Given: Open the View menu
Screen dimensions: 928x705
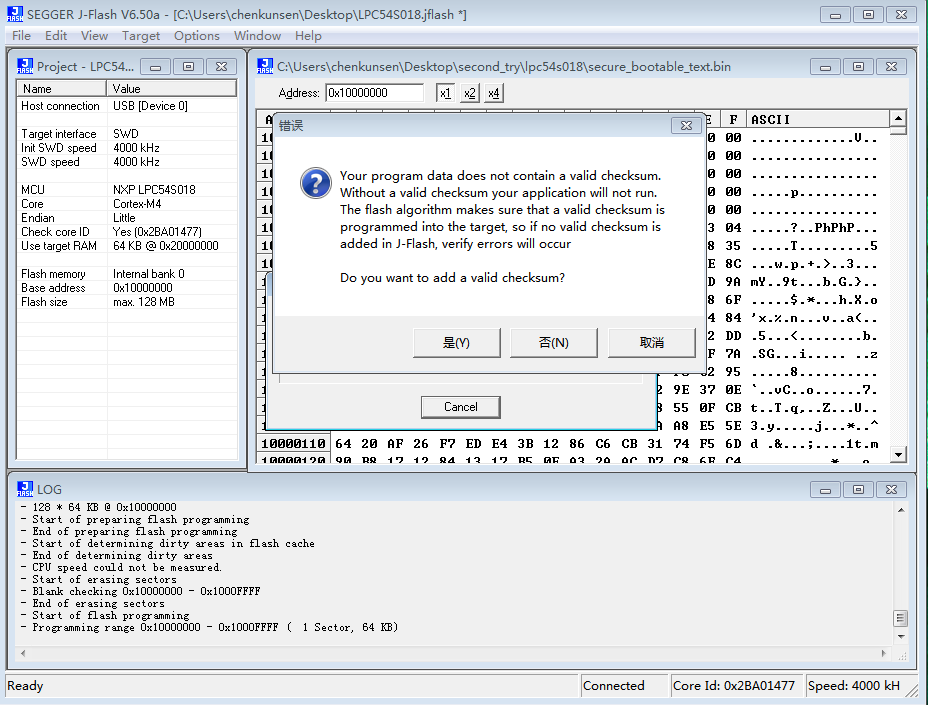Looking at the screenshot, I should coord(94,36).
